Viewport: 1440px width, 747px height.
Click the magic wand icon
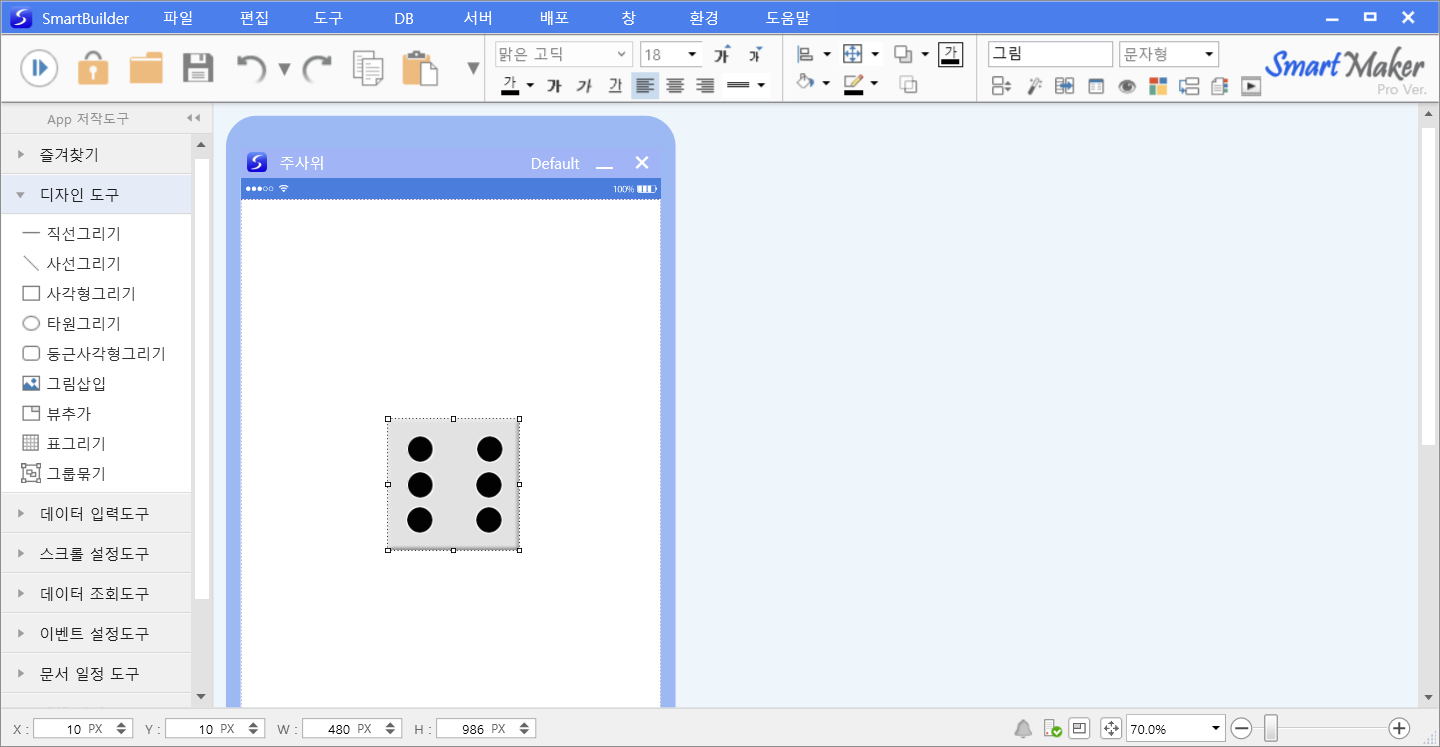click(1034, 86)
